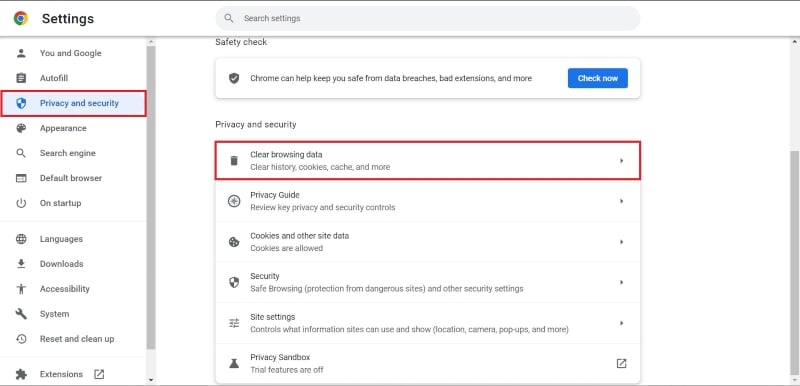The height and width of the screenshot is (386, 800).
Task: Expand Cookies and other site data arrow
Action: click(621, 242)
